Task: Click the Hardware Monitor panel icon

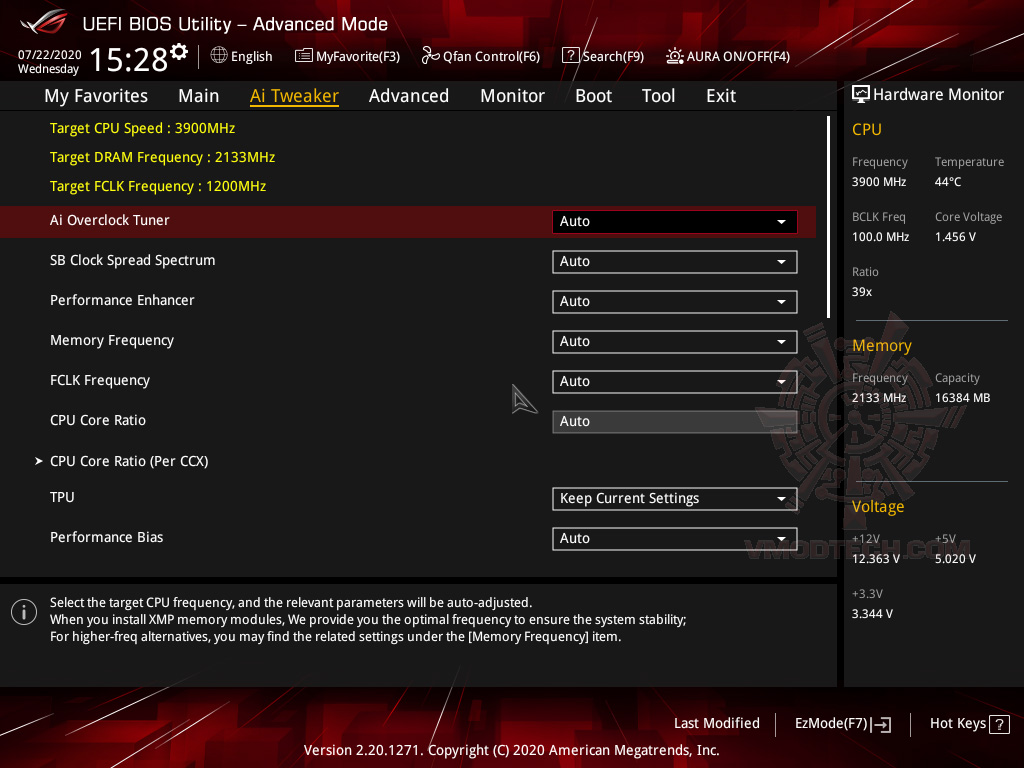Action: pos(861,94)
